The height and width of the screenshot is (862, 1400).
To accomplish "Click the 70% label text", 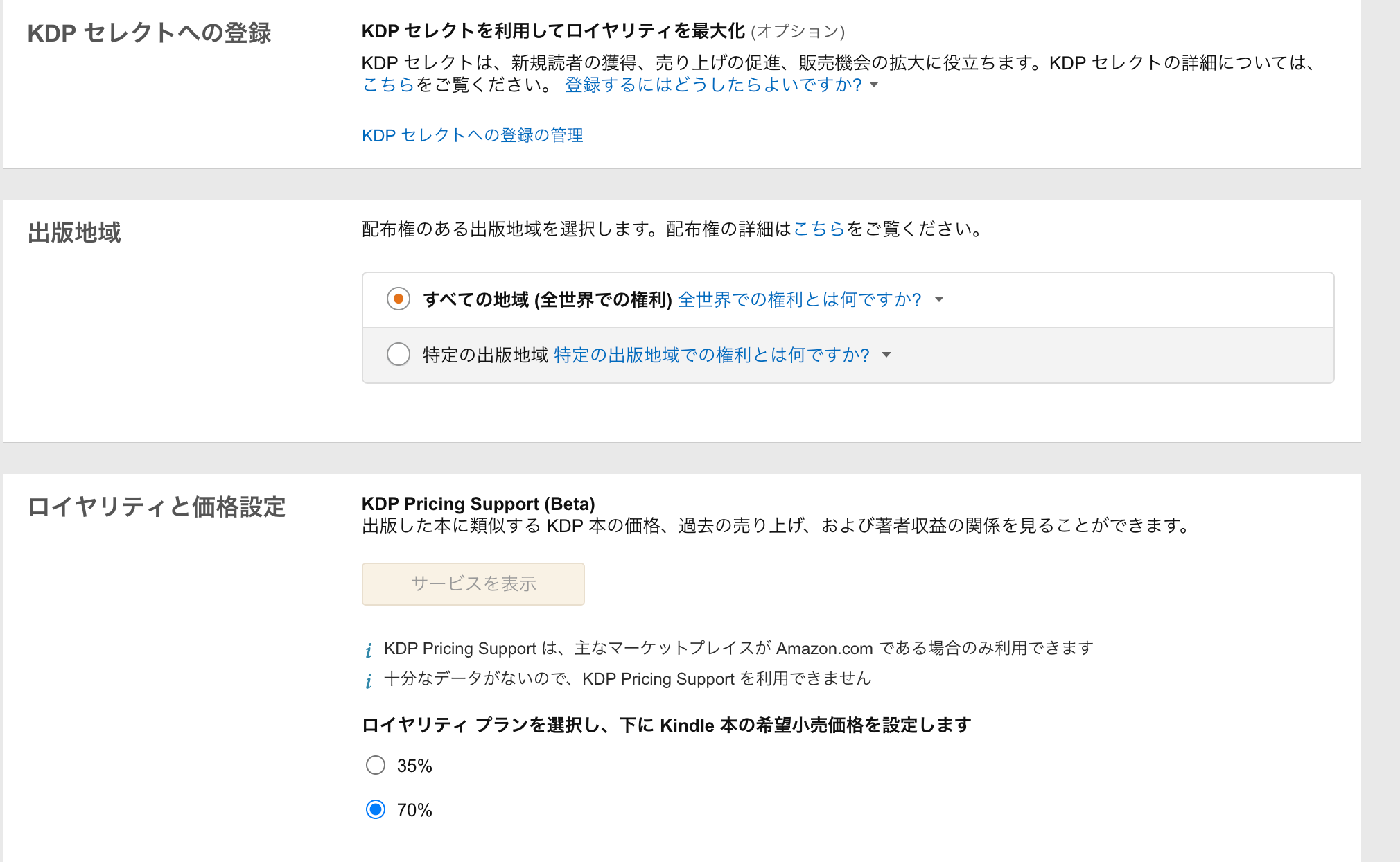I will click(x=414, y=810).
